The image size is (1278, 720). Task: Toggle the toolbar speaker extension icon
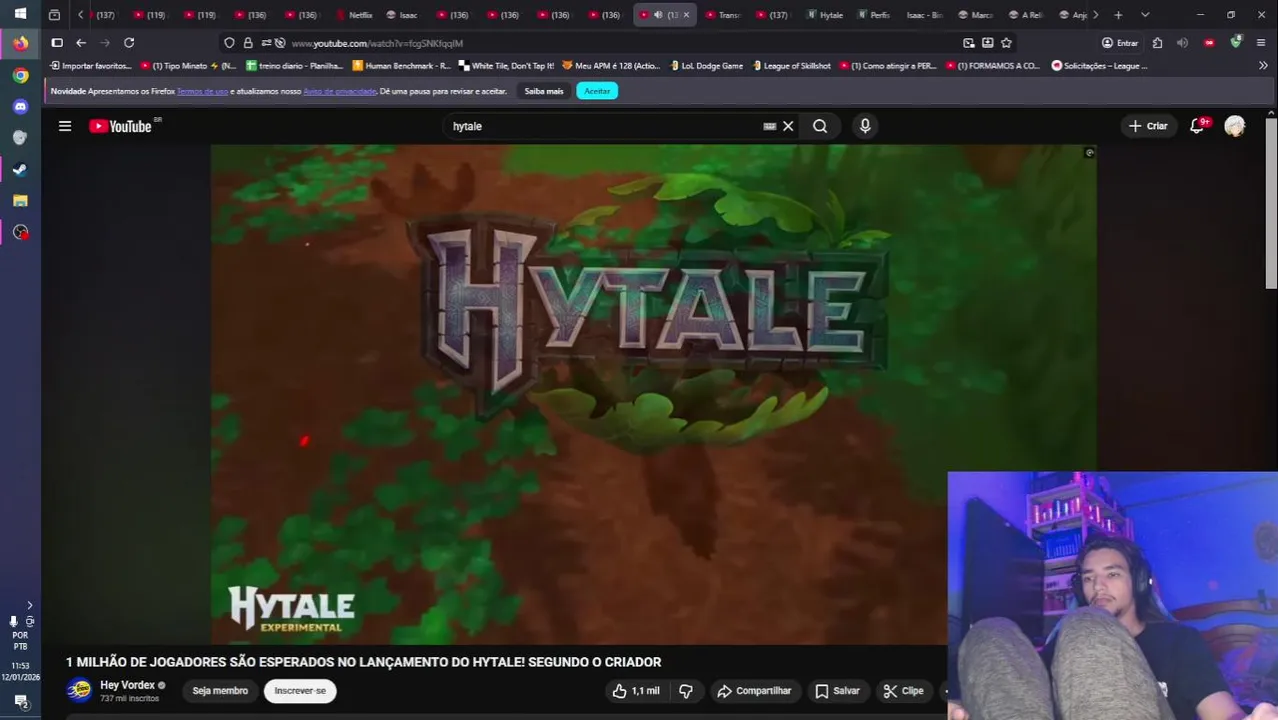[1182, 43]
